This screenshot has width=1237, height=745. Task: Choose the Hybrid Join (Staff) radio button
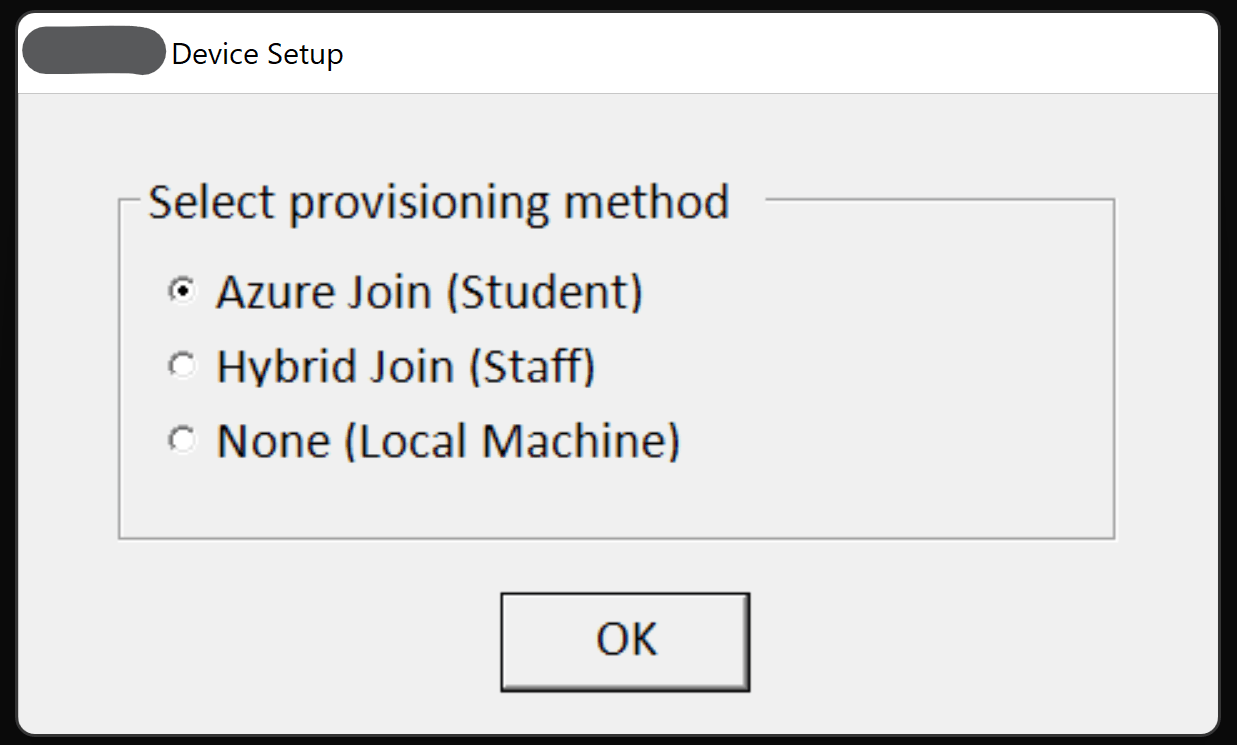[x=181, y=366]
